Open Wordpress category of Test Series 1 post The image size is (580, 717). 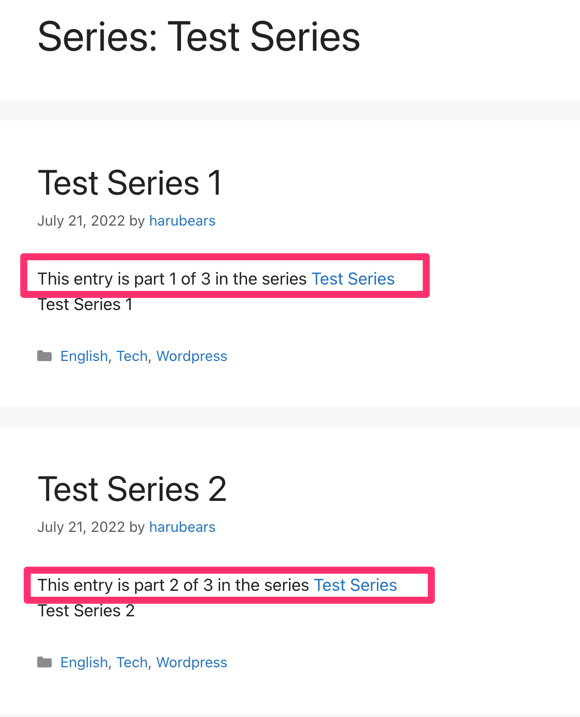(192, 356)
